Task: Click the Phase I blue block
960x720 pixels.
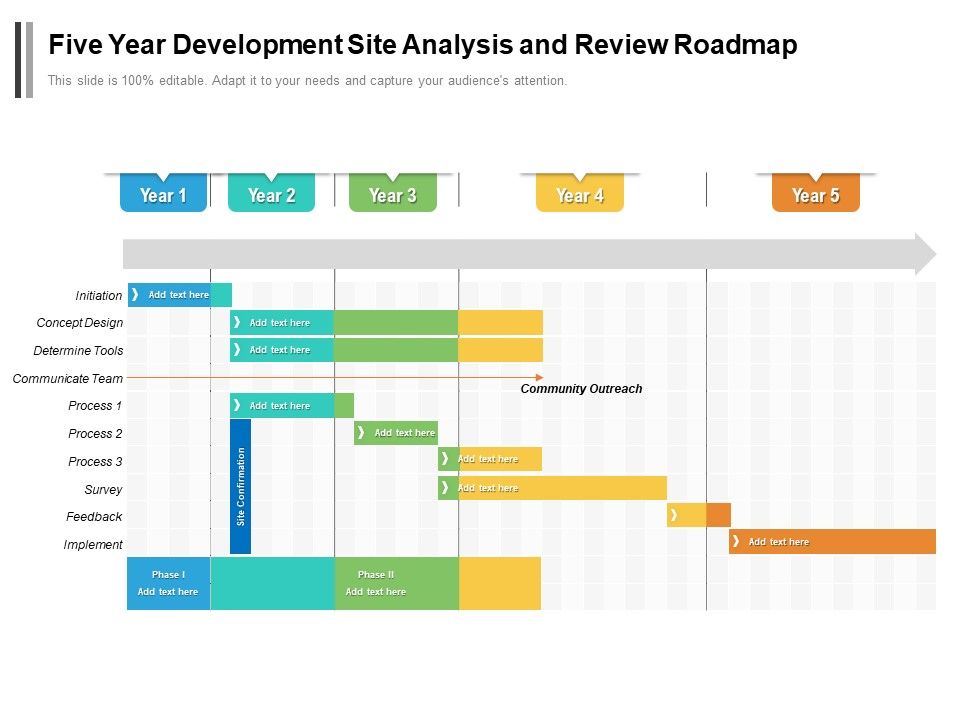Action: [x=168, y=583]
